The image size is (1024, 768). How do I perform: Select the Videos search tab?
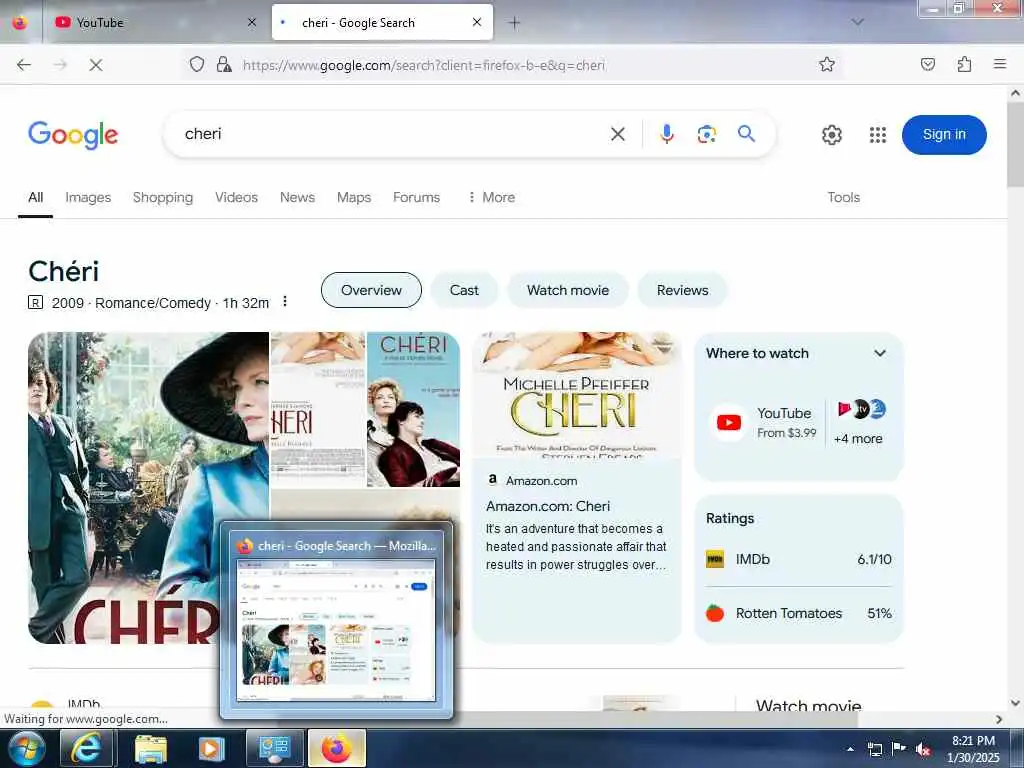(236, 197)
